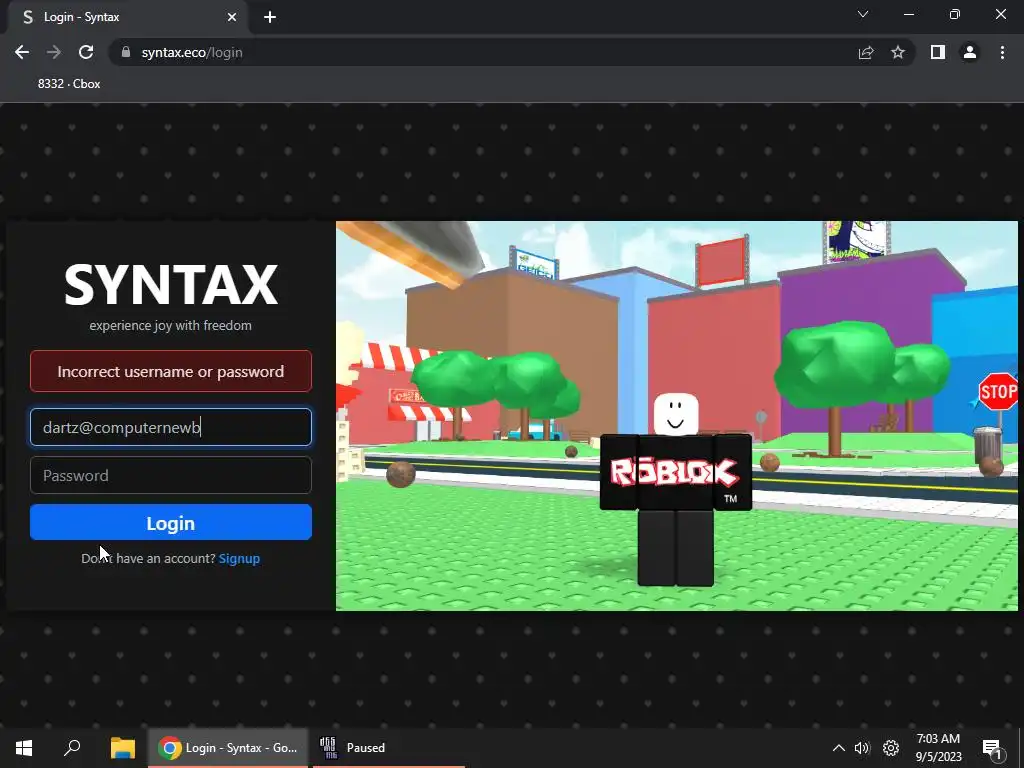Click the browser forward arrow
This screenshot has width=1024, height=768.
point(54,52)
